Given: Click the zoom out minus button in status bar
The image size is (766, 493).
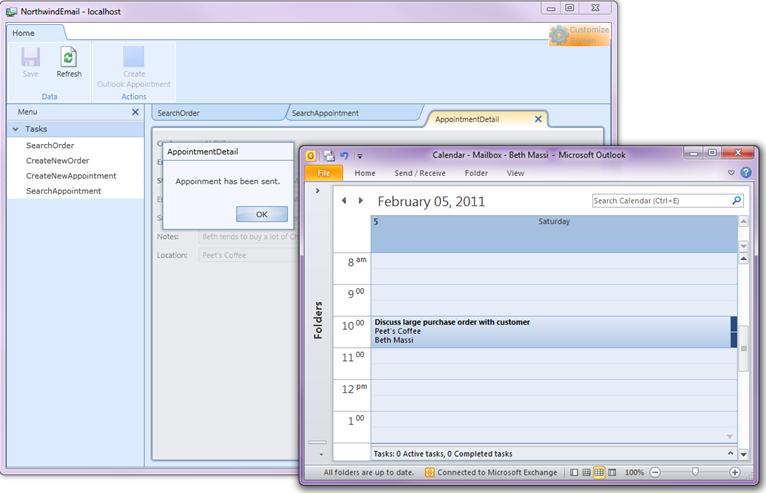Looking at the screenshot, I should click(656, 472).
